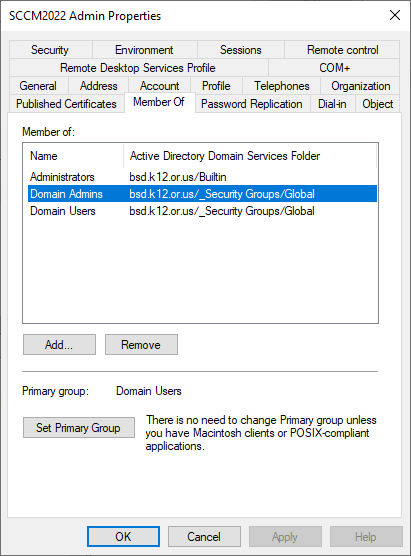Switch to the Organization tab

360,86
